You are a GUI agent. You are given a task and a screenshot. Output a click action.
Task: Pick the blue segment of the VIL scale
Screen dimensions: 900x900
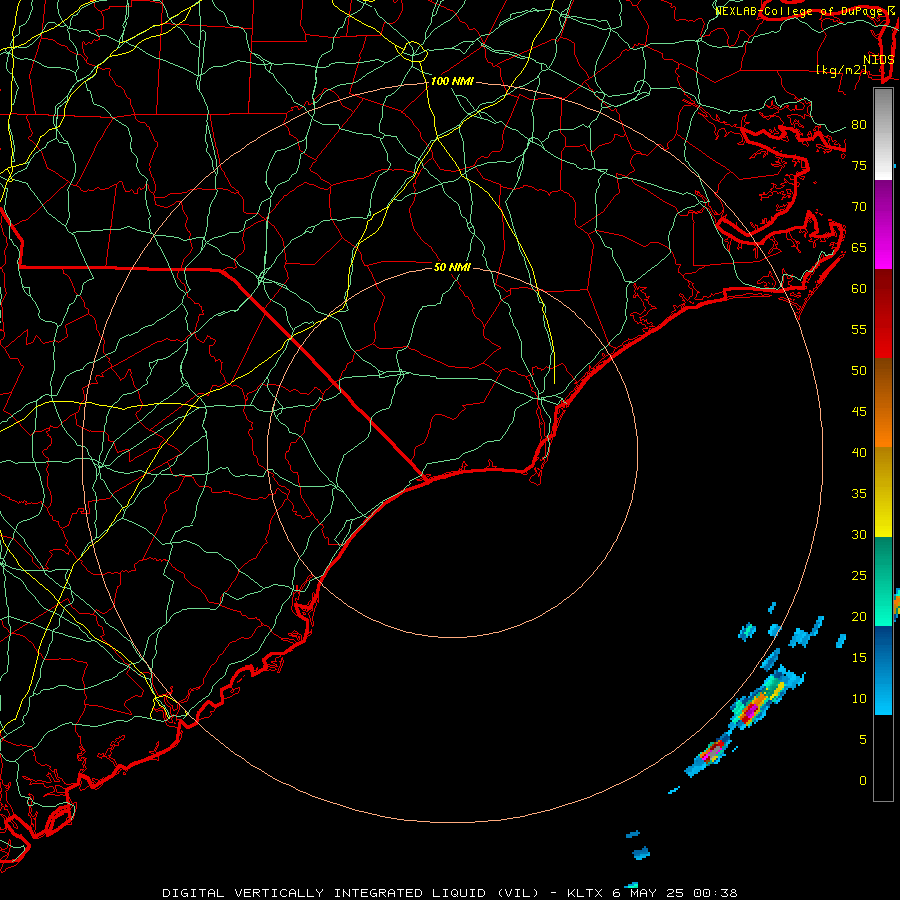click(x=883, y=670)
